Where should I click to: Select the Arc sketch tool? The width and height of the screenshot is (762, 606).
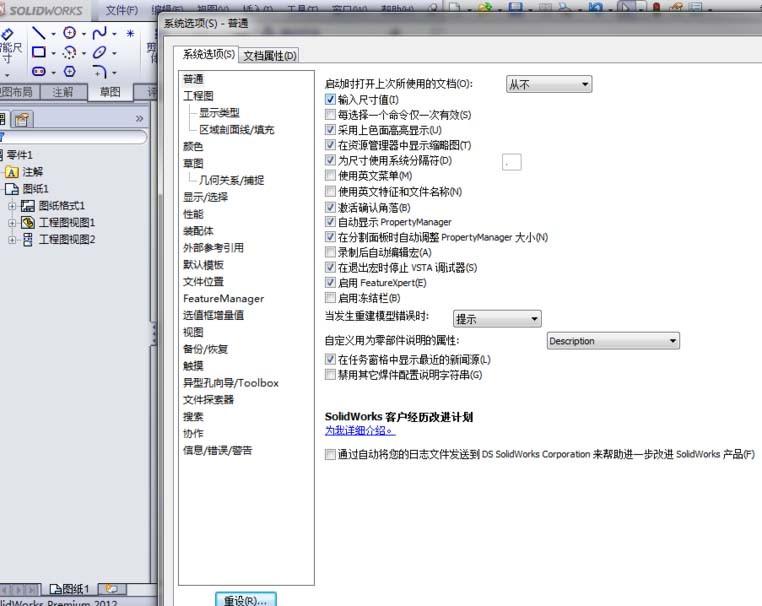point(69,52)
